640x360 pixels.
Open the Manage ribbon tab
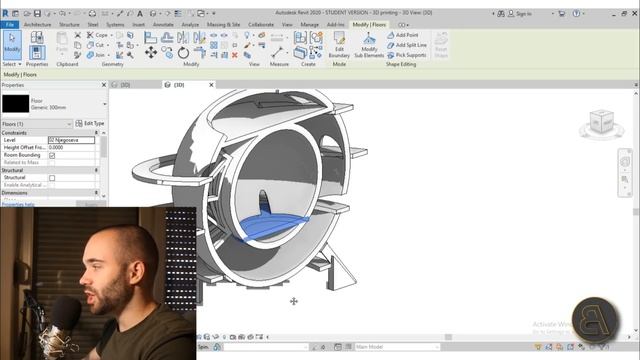pos(309,25)
